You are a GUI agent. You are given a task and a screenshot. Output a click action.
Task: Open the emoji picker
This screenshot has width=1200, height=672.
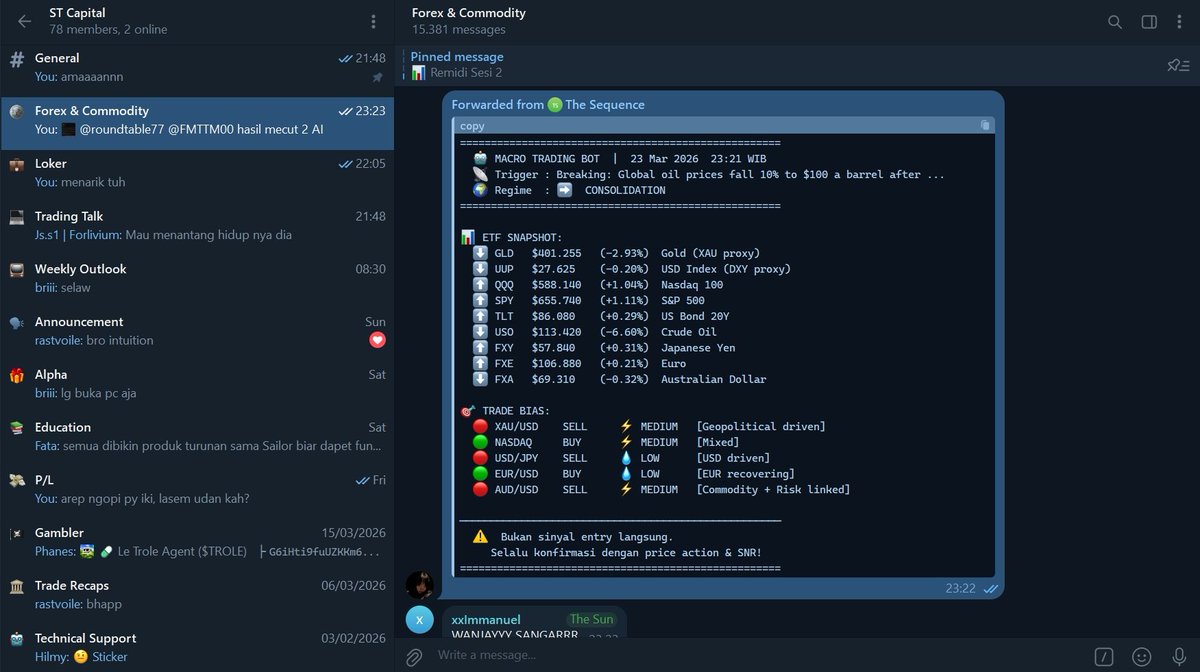coord(1141,657)
